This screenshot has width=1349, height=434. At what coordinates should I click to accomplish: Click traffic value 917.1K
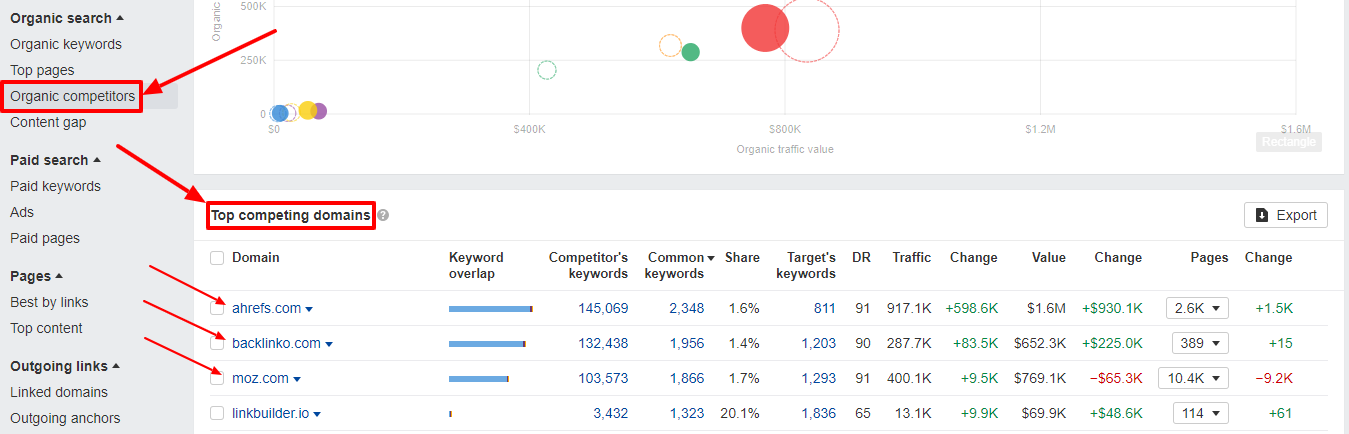click(x=909, y=308)
